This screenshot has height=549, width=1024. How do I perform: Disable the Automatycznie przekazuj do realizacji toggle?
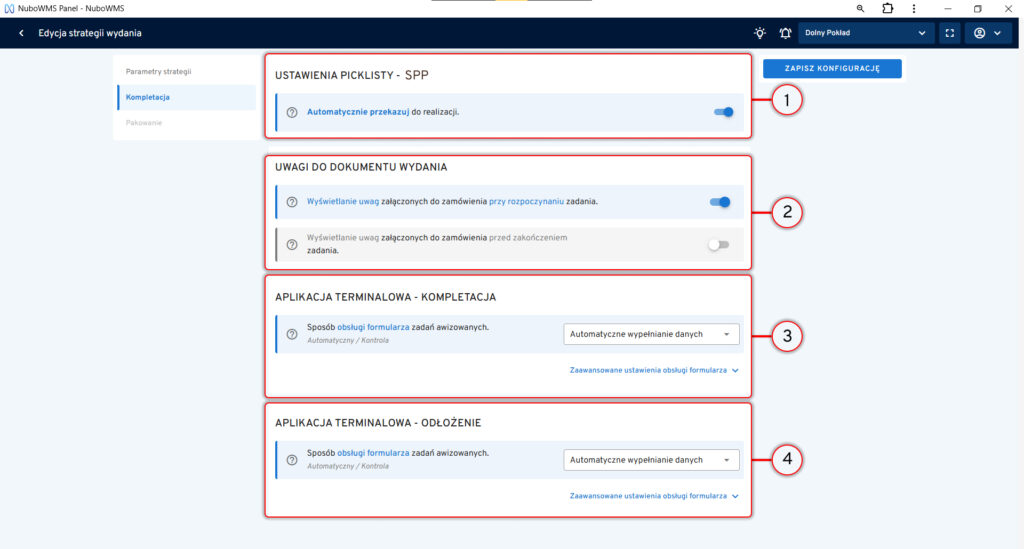723,112
